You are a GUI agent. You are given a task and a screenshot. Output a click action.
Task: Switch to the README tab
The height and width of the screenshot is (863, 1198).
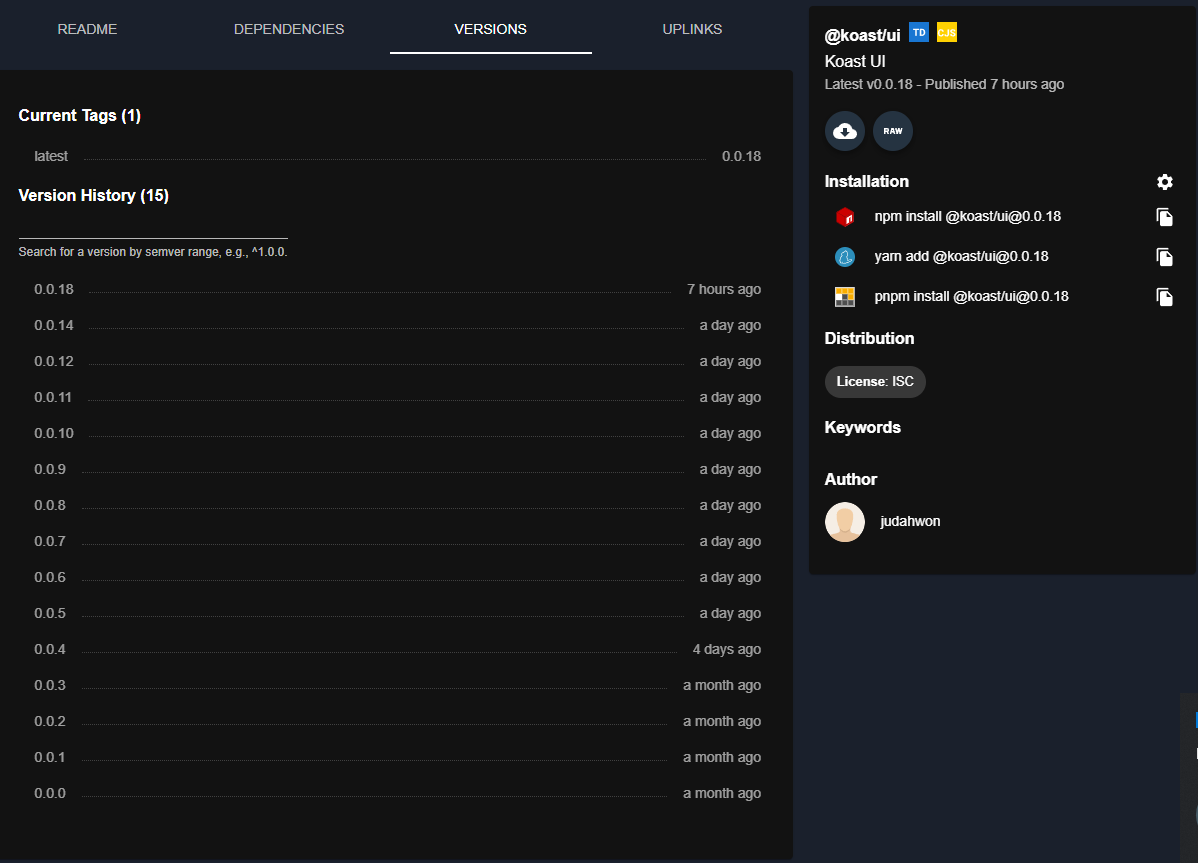tap(87, 29)
